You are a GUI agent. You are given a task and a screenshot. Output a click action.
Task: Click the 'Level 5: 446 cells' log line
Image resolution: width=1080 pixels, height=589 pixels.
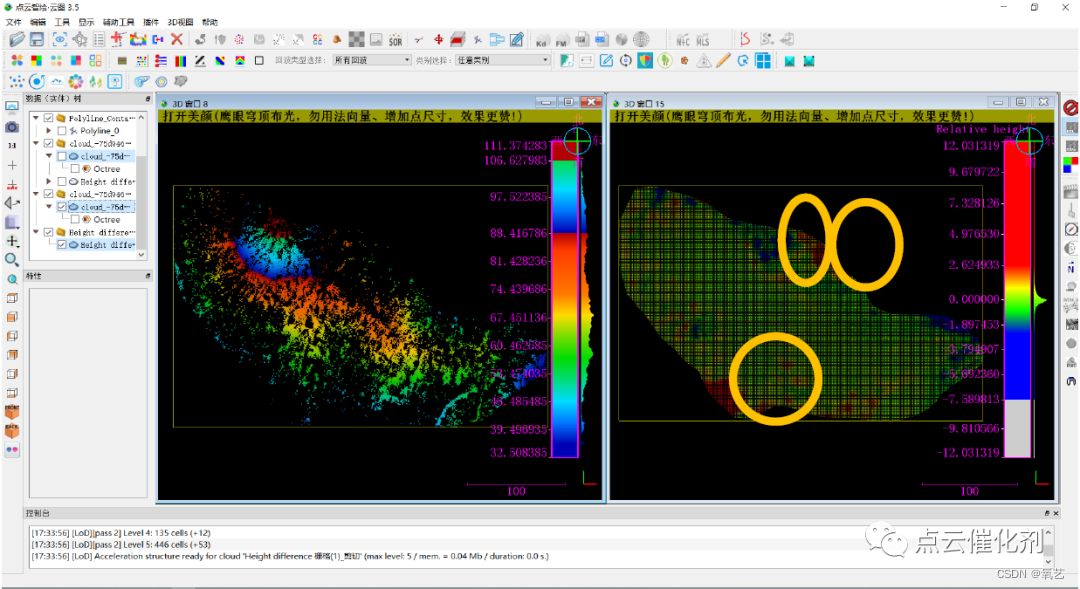(x=121, y=544)
